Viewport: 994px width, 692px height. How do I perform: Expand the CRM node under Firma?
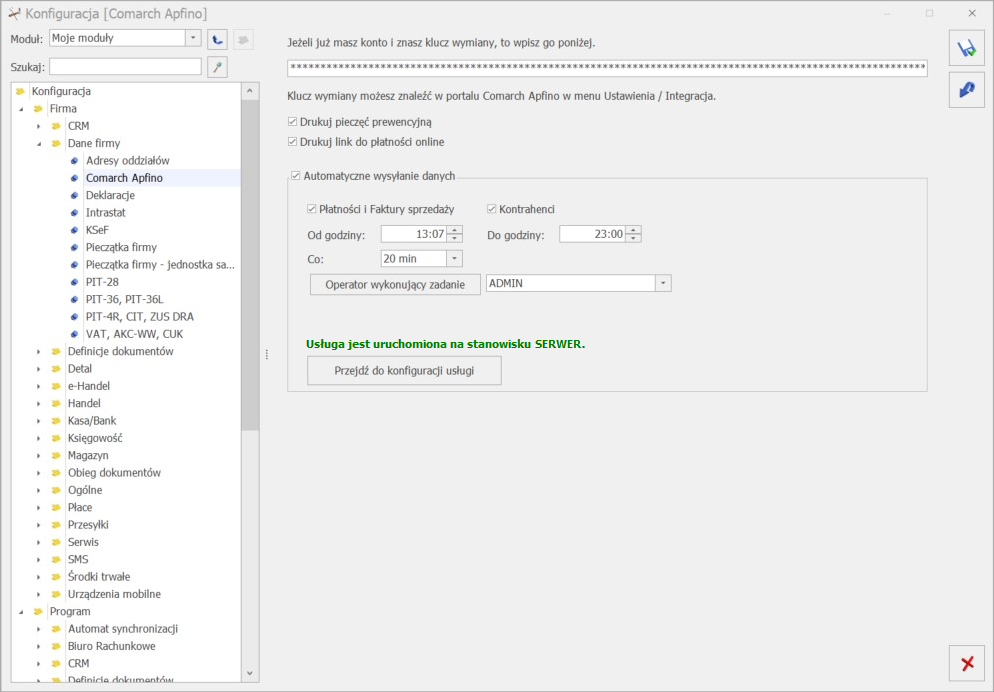(39, 126)
